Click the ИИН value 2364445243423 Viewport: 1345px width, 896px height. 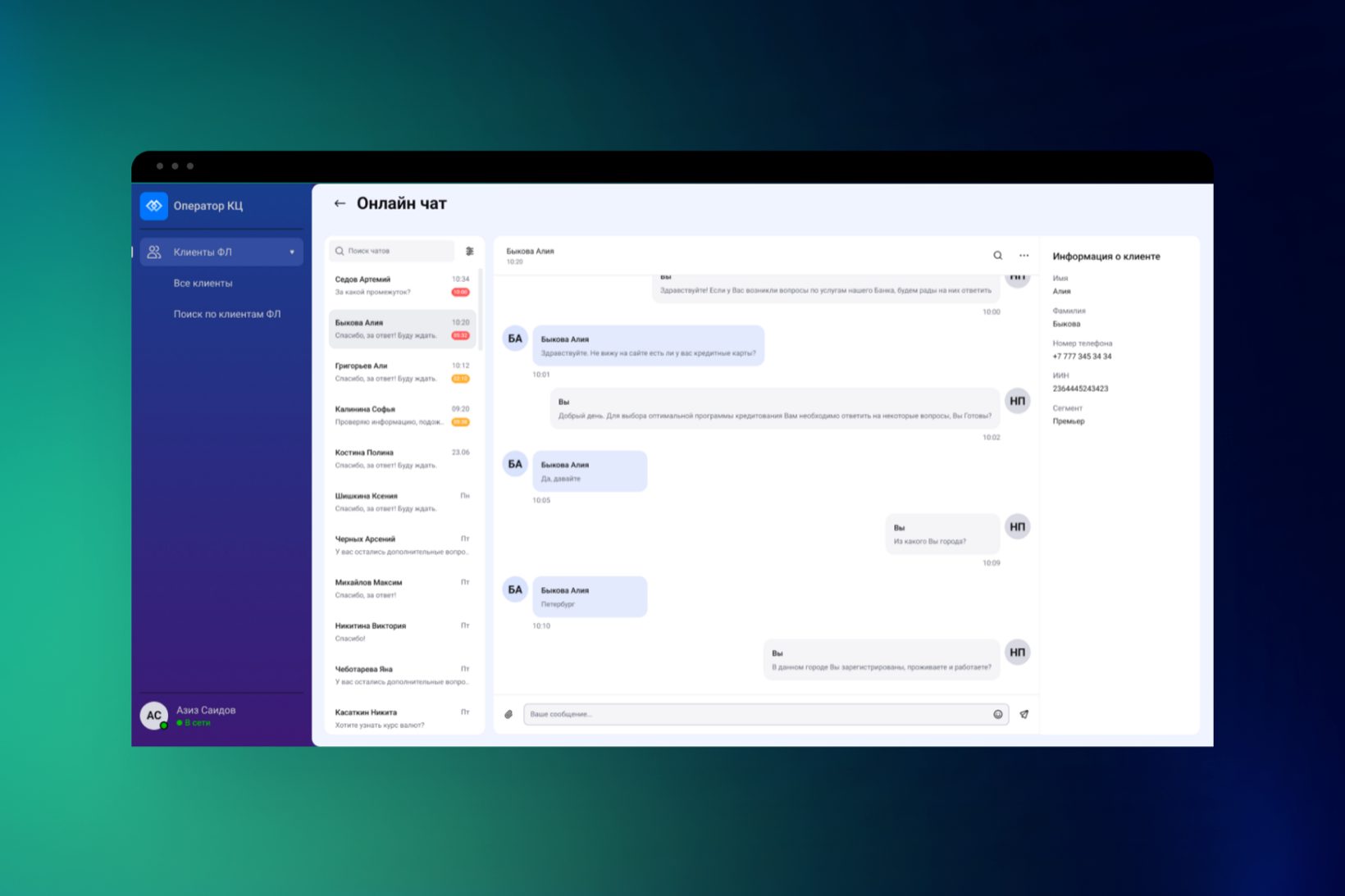tap(1080, 389)
